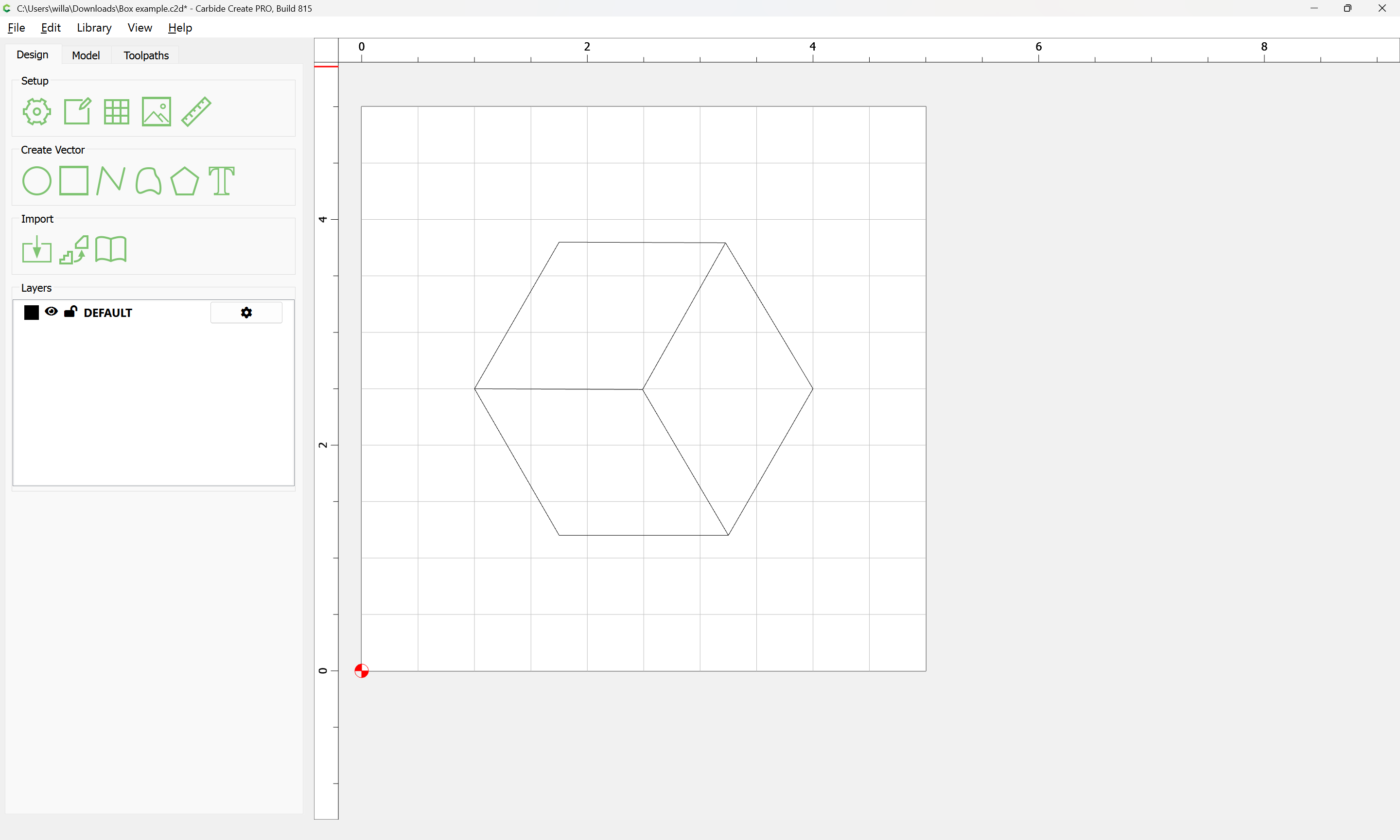The image size is (1400, 840).
Task: Restore down the Carbide Create window
Action: tap(1348, 8)
